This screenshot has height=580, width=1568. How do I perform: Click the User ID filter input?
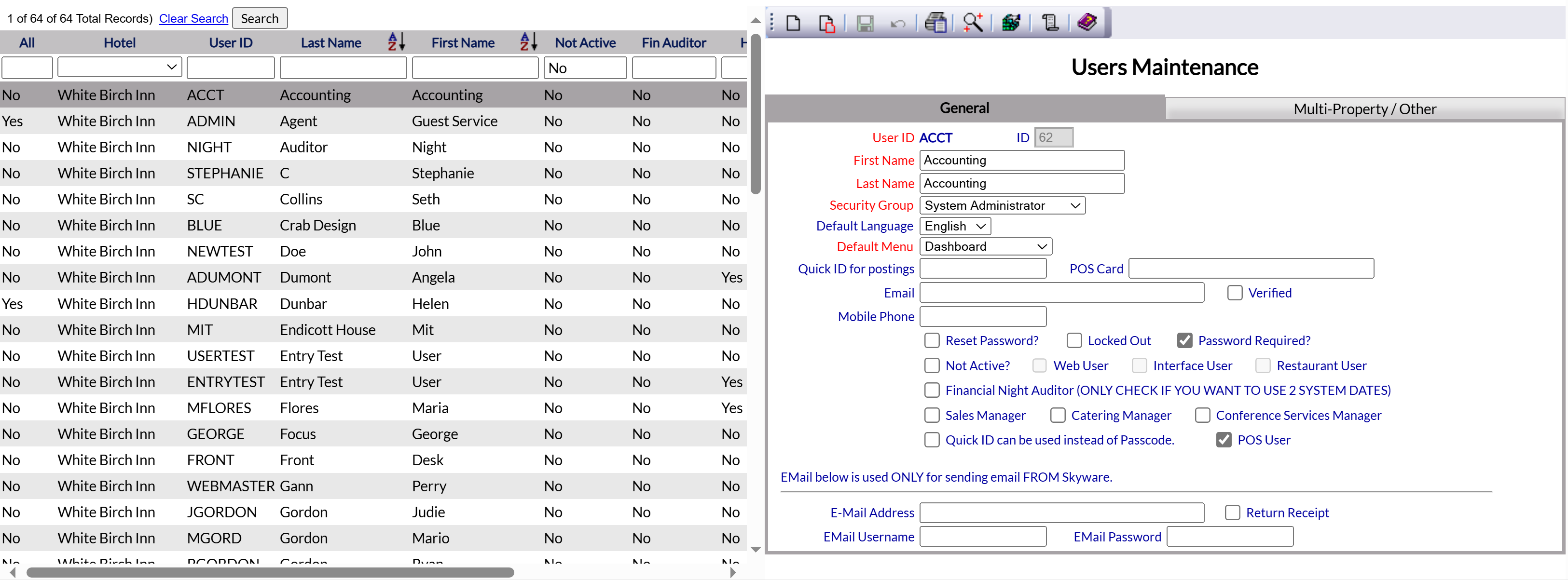pyautogui.click(x=231, y=67)
